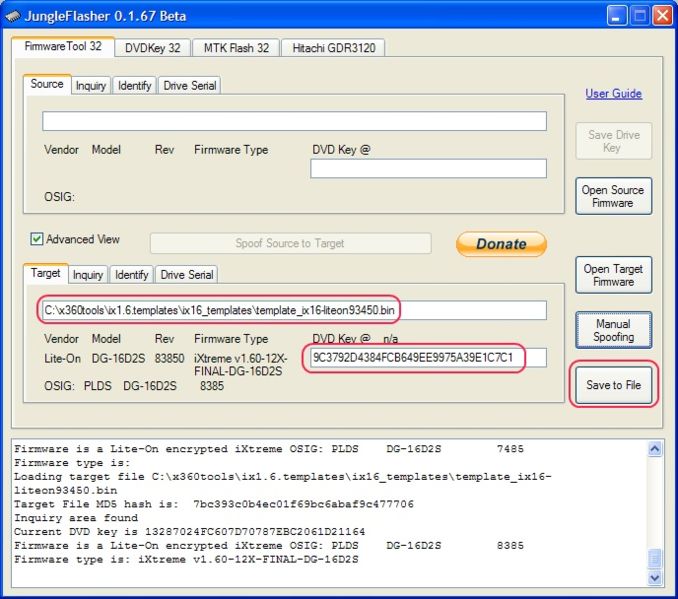Click Open Source Firmware button
678x599 pixels.
(613, 196)
